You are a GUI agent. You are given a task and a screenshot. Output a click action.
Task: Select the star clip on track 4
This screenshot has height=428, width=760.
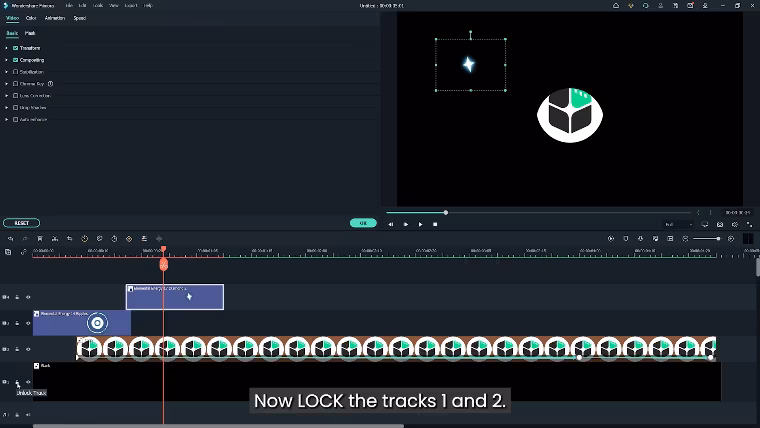coord(175,297)
